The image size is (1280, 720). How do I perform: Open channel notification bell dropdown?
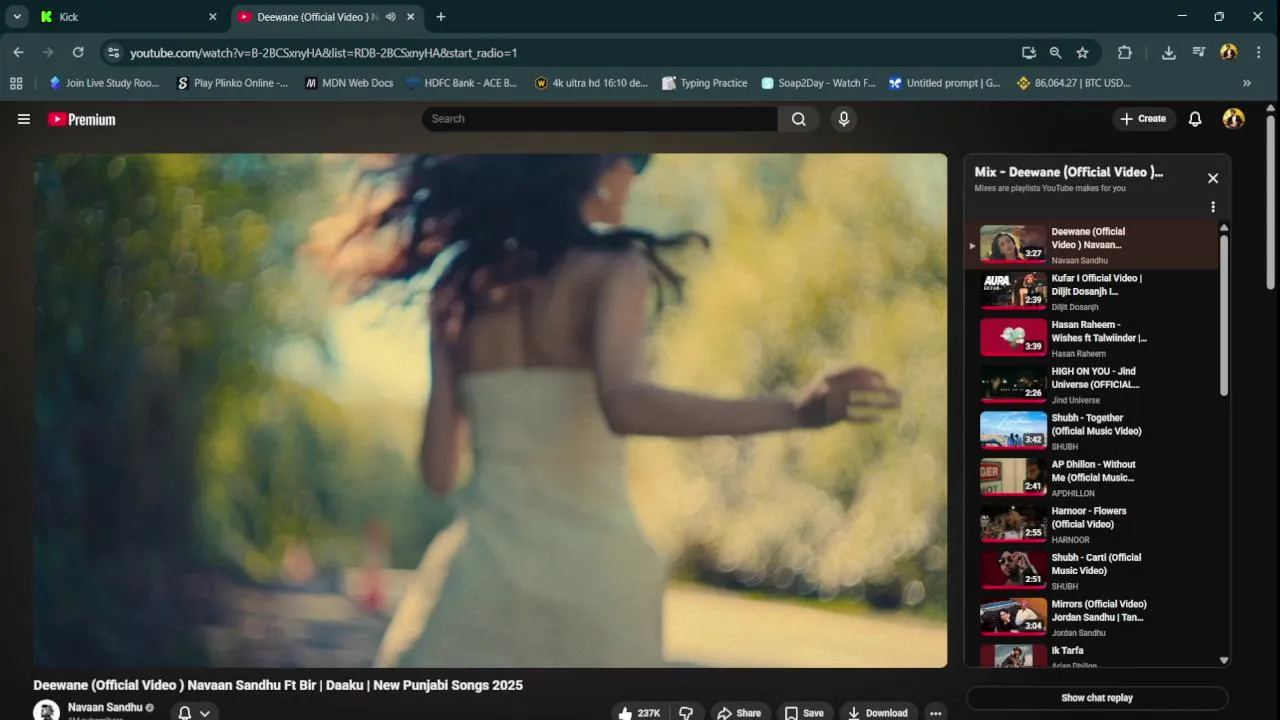click(194, 713)
